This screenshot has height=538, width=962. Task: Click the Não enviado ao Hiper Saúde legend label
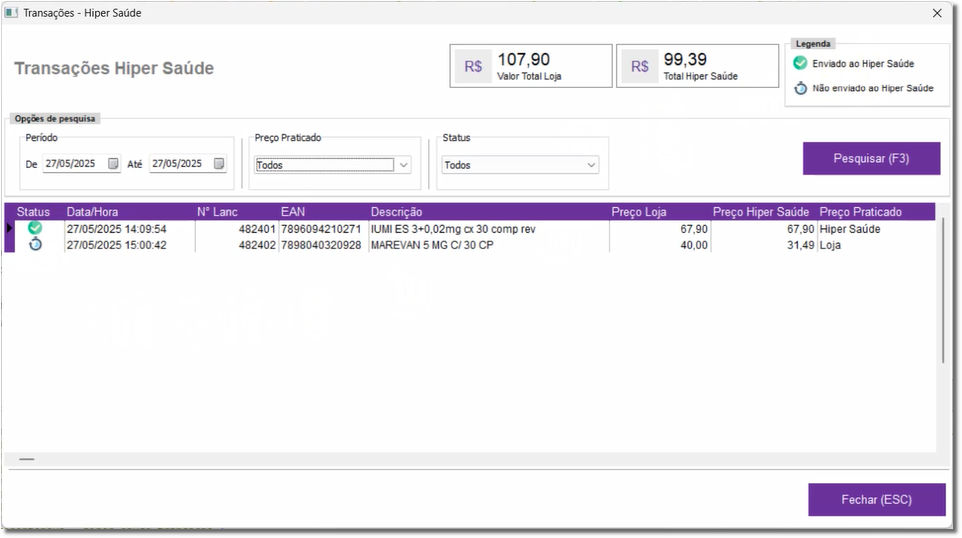point(873,88)
